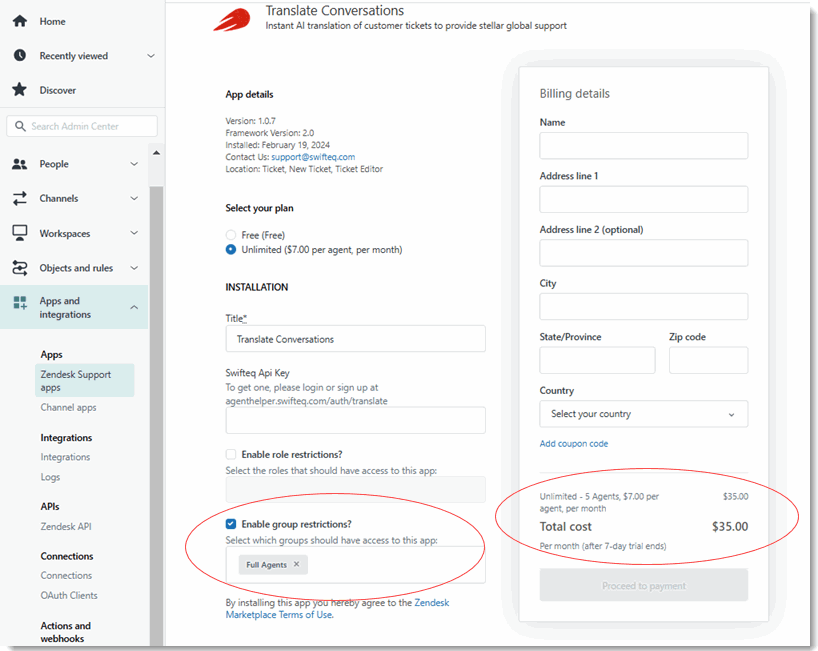Screen dimensions: 818x651
Task: Open the Select your country dropdown
Action: [643, 414]
